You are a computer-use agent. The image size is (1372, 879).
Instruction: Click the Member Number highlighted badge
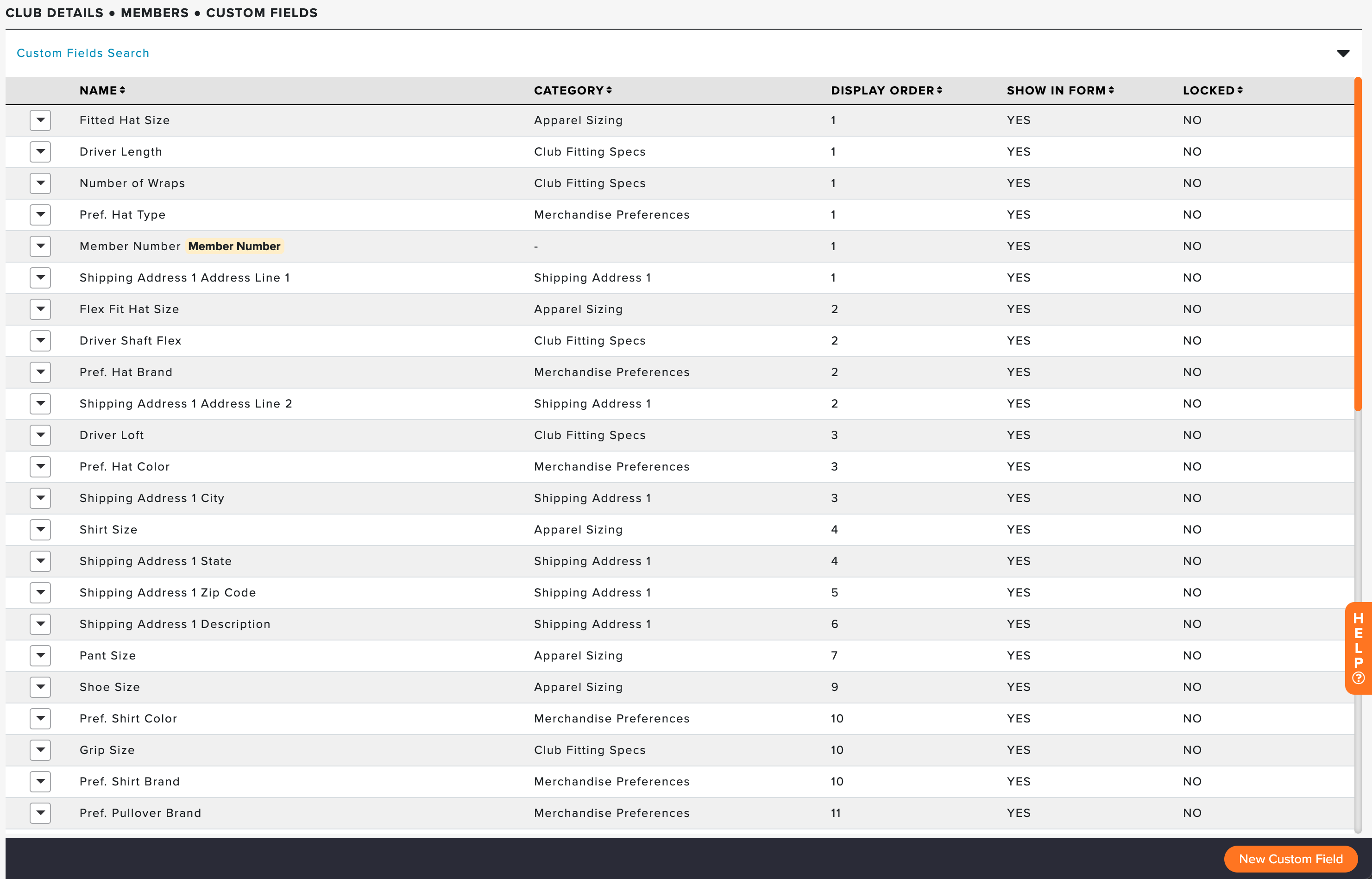(x=234, y=246)
